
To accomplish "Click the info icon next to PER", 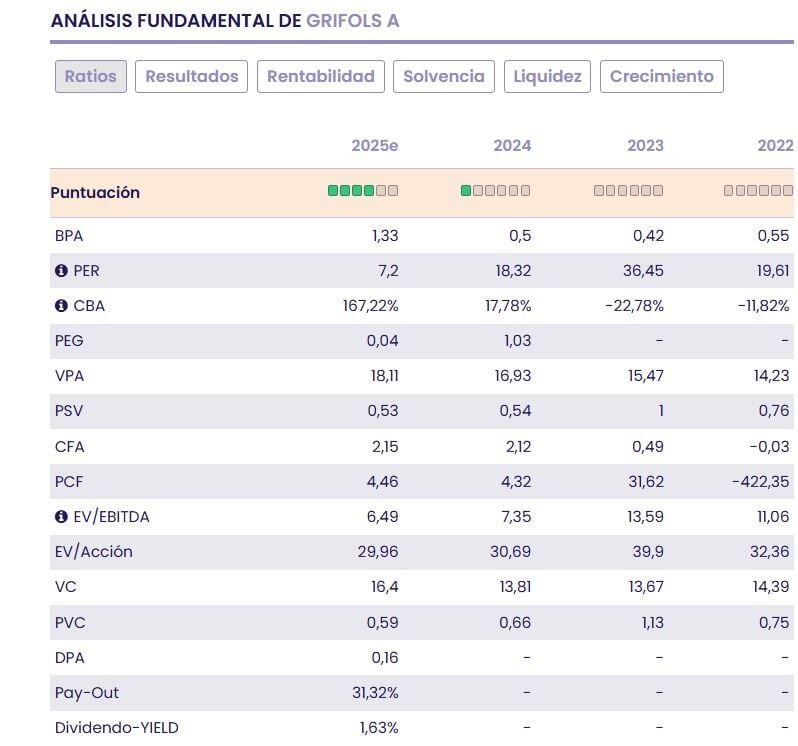I will [x=61, y=271].
